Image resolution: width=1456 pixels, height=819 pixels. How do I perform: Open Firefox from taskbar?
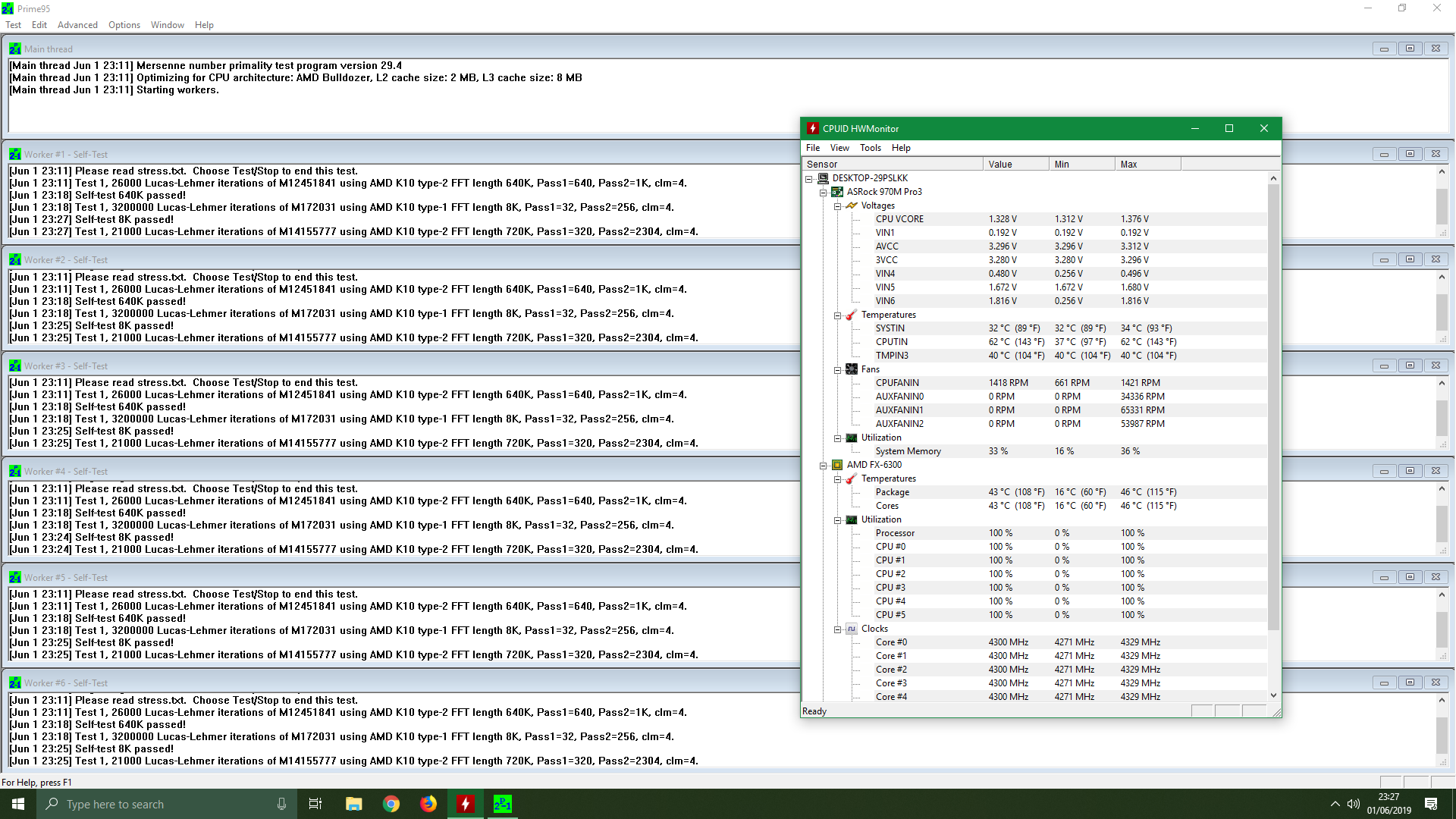428,804
